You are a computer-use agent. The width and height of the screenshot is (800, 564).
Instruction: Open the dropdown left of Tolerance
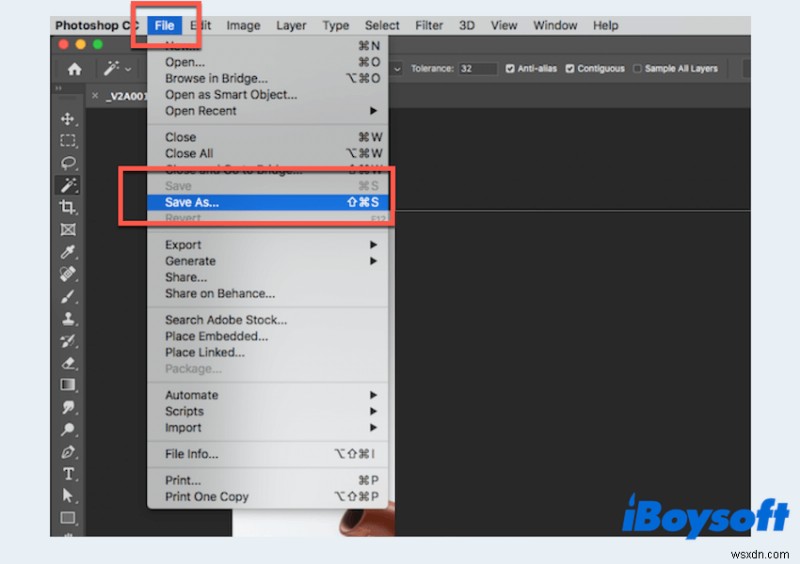(x=396, y=68)
